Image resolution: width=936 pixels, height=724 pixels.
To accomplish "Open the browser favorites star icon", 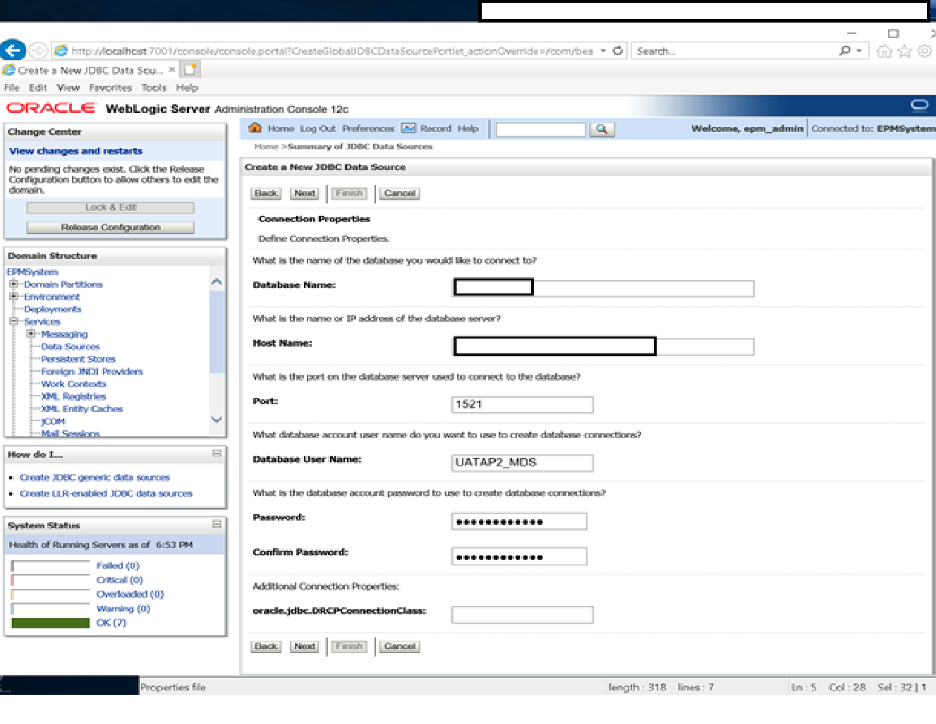I will (905, 51).
